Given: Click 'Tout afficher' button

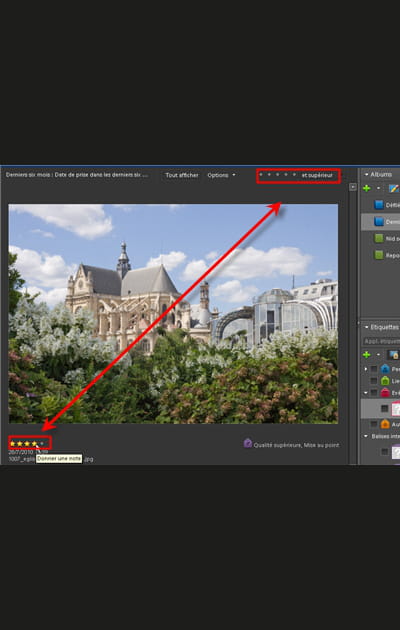Looking at the screenshot, I should (x=182, y=175).
